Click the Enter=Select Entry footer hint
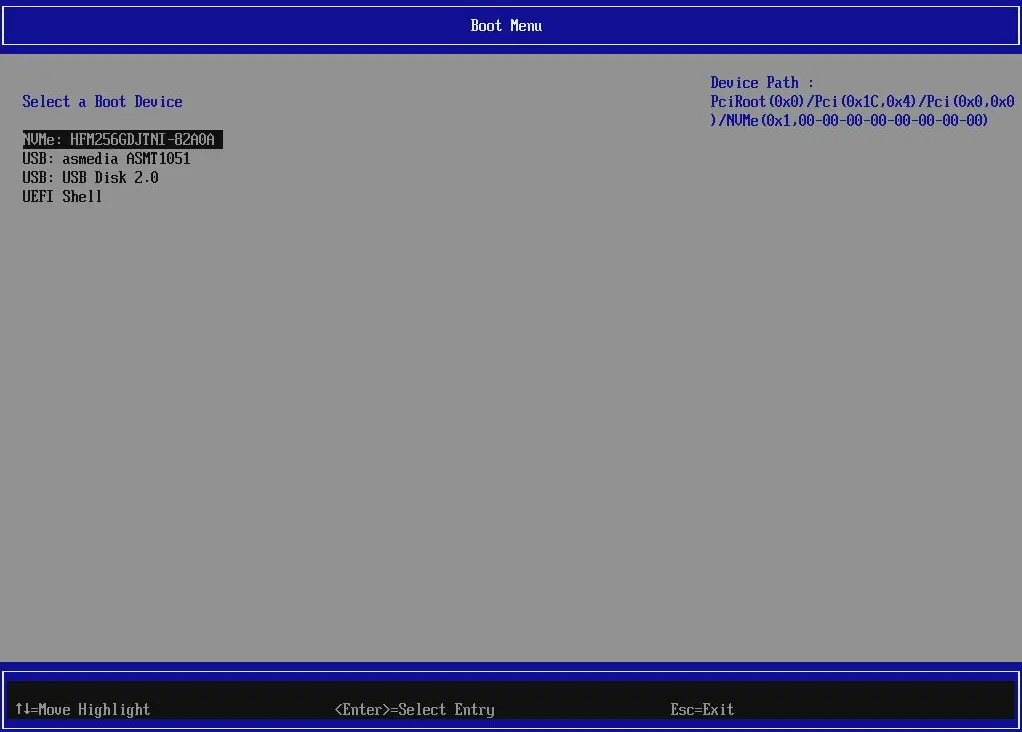The height and width of the screenshot is (732, 1022). click(414, 709)
